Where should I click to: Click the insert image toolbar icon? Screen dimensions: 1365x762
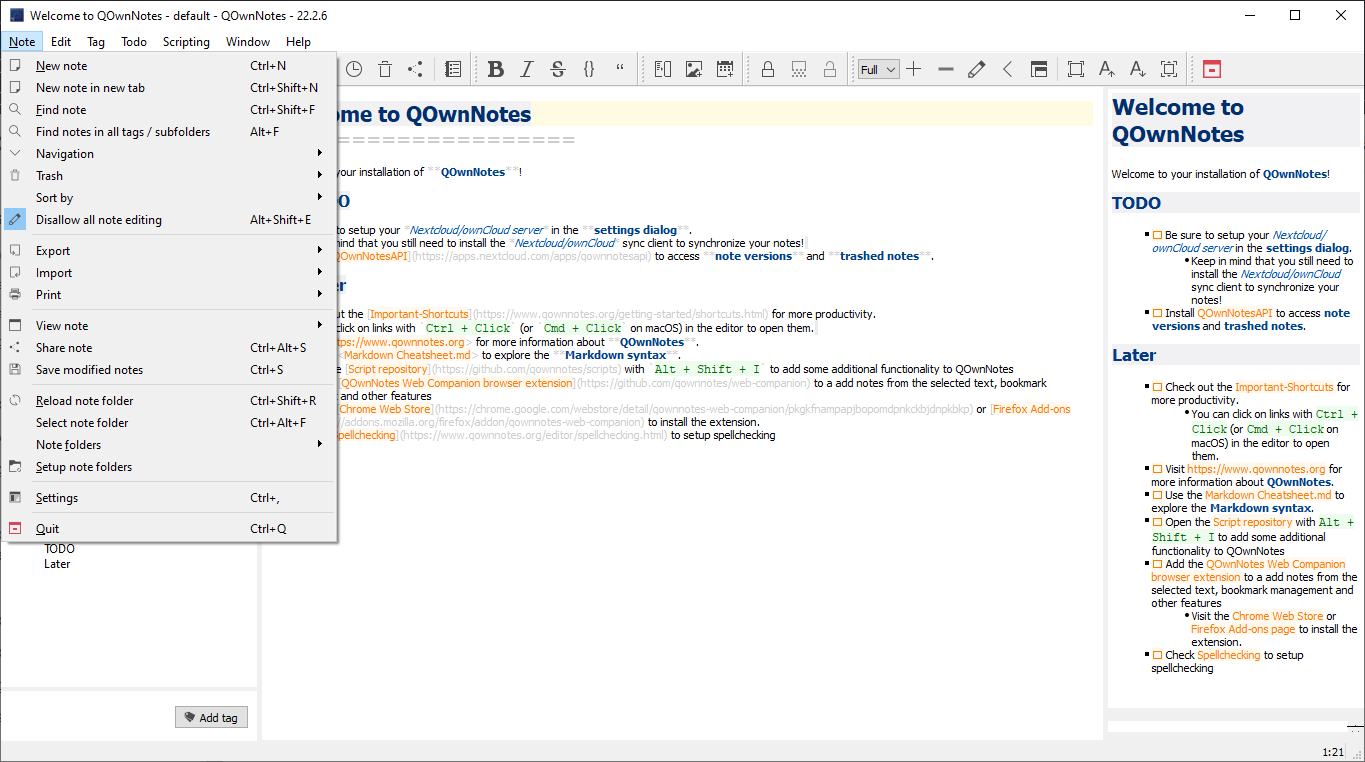tap(694, 69)
